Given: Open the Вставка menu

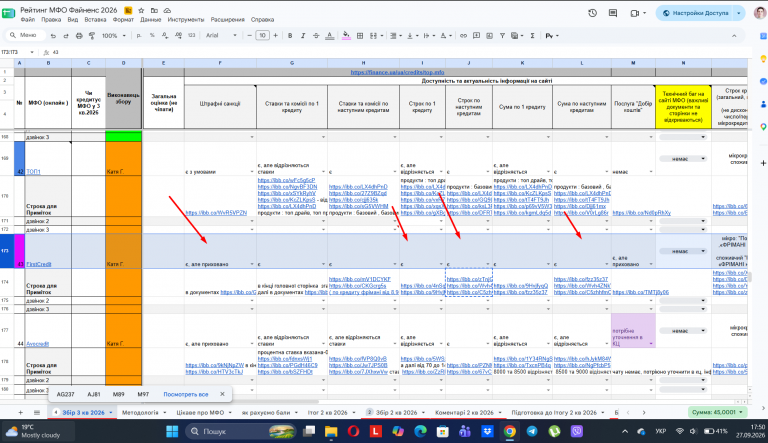Looking at the screenshot, I should point(95,20).
